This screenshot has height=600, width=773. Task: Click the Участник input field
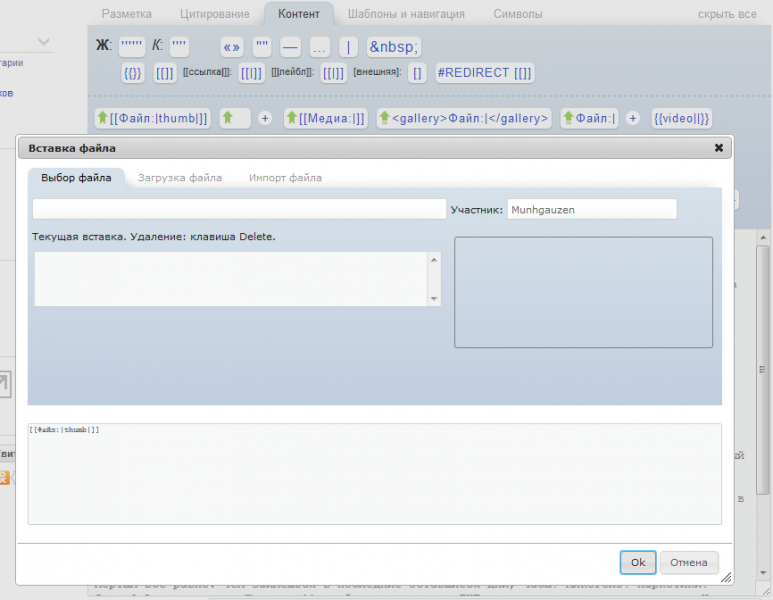pyautogui.click(x=591, y=209)
